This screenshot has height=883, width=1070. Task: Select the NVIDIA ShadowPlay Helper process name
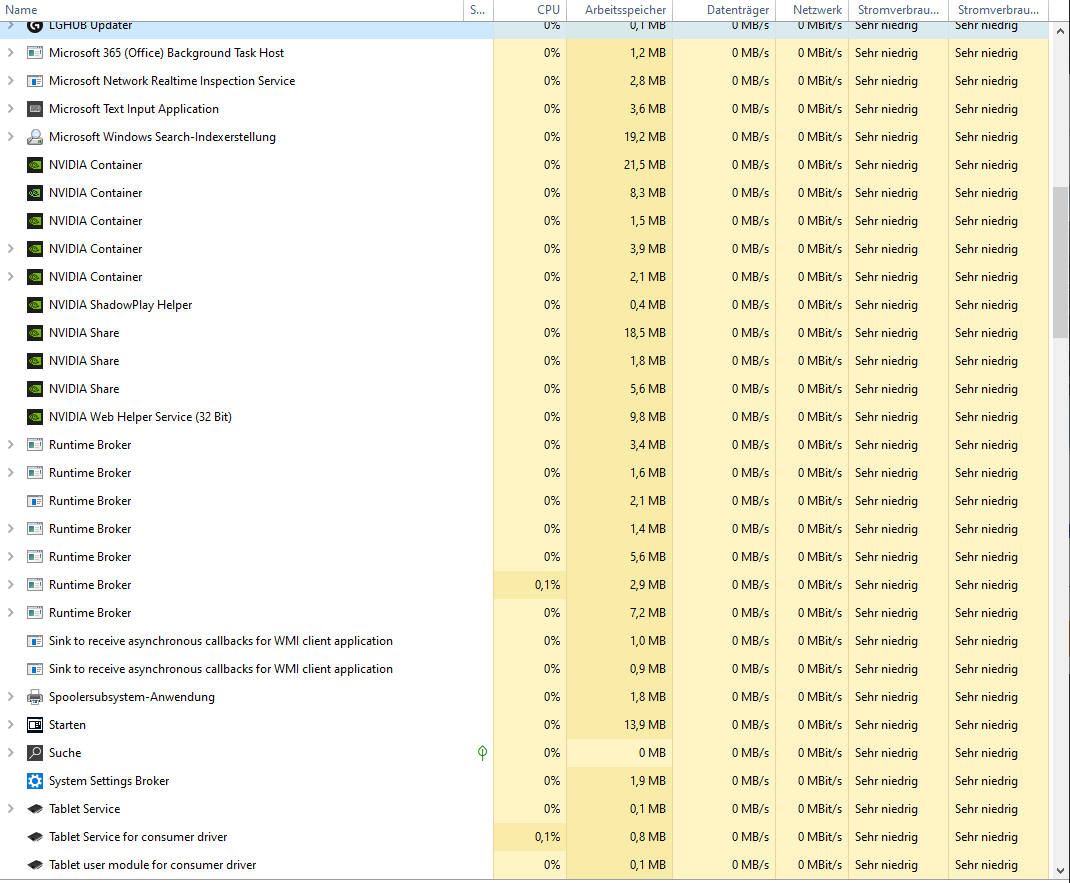click(x=121, y=304)
